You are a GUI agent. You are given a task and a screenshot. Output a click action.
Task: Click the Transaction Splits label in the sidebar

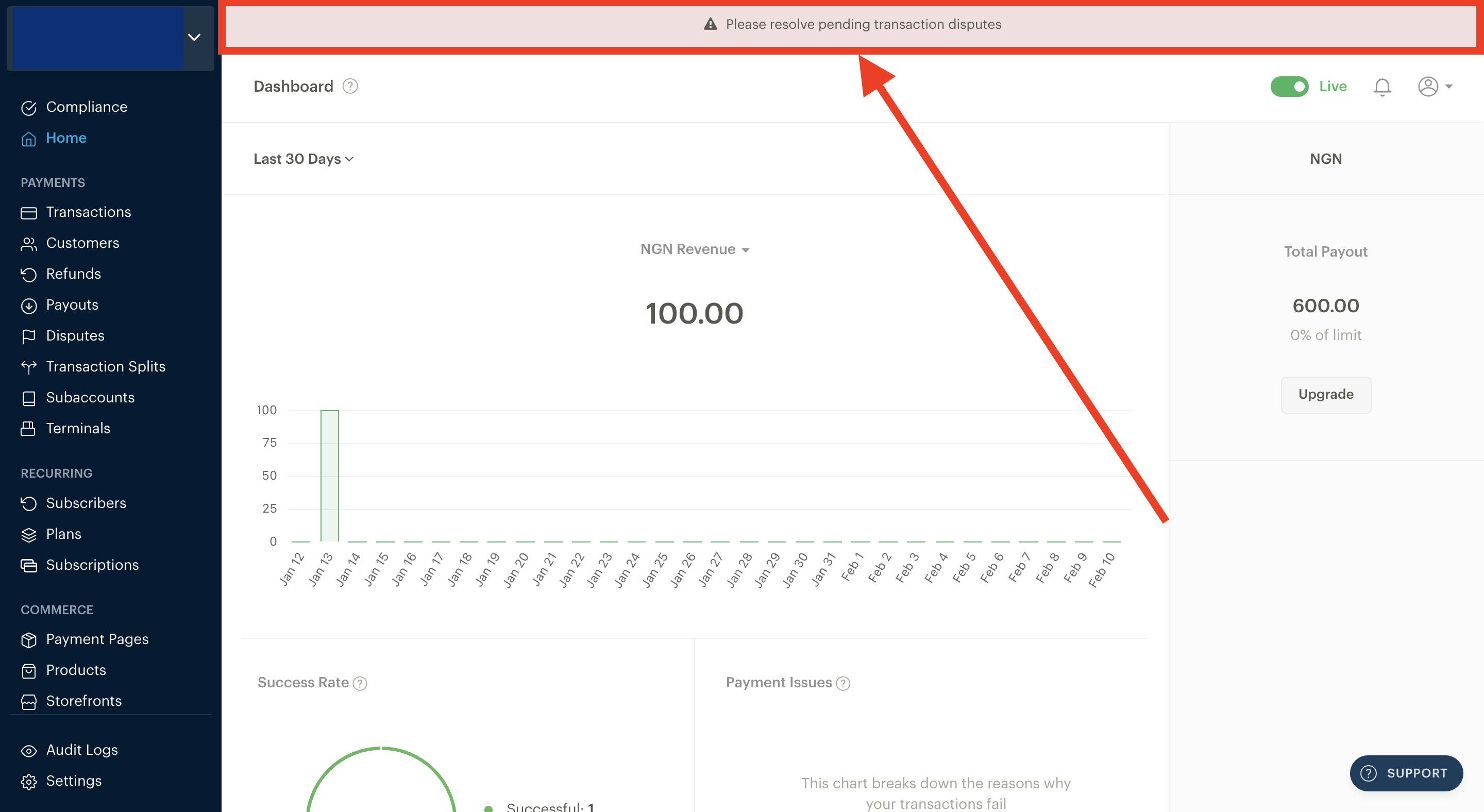click(106, 367)
